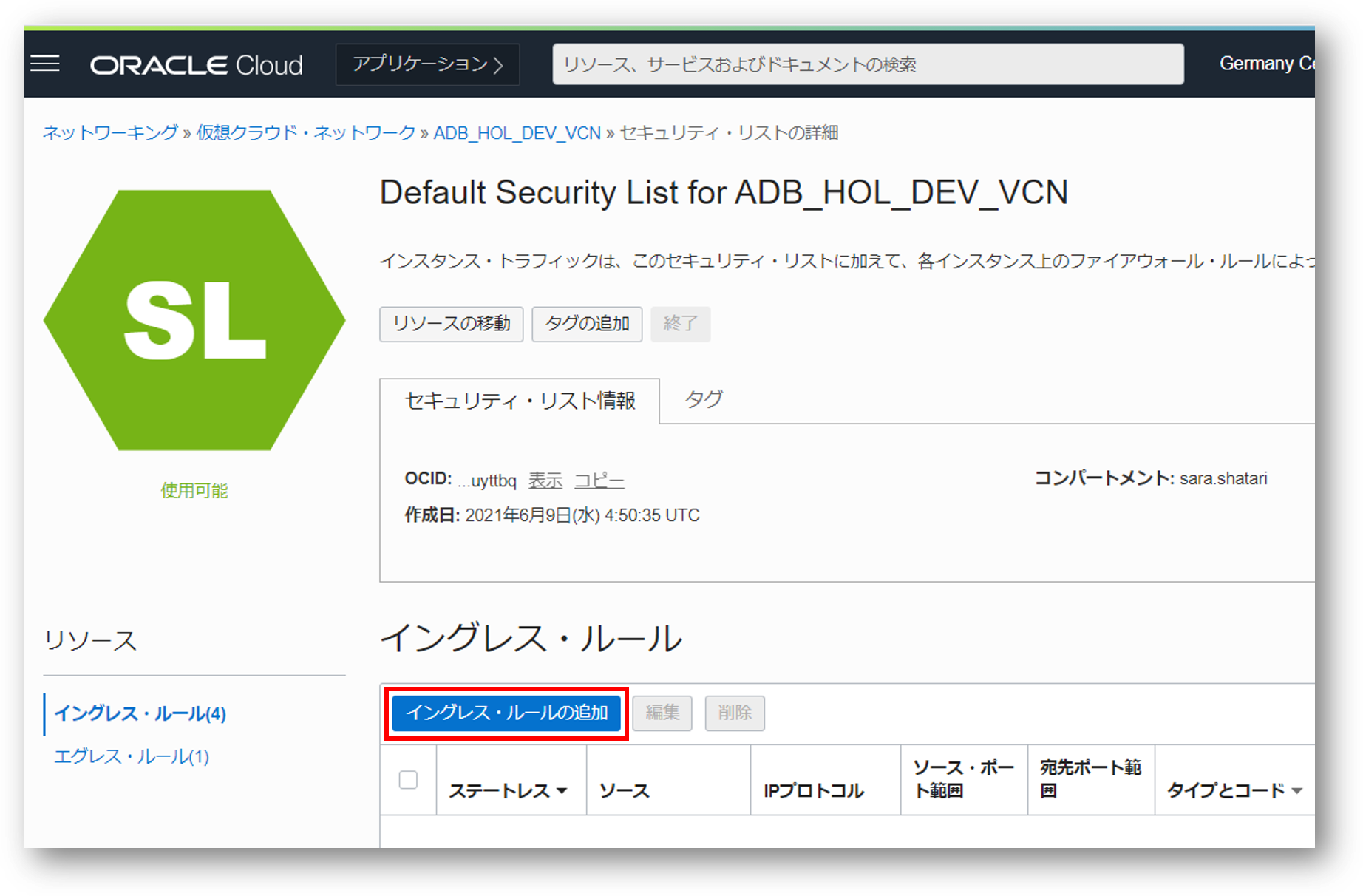
Task: Navigate to ADB_HOL_DEV_VCN breadcrumb
Action: pos(517,133)
